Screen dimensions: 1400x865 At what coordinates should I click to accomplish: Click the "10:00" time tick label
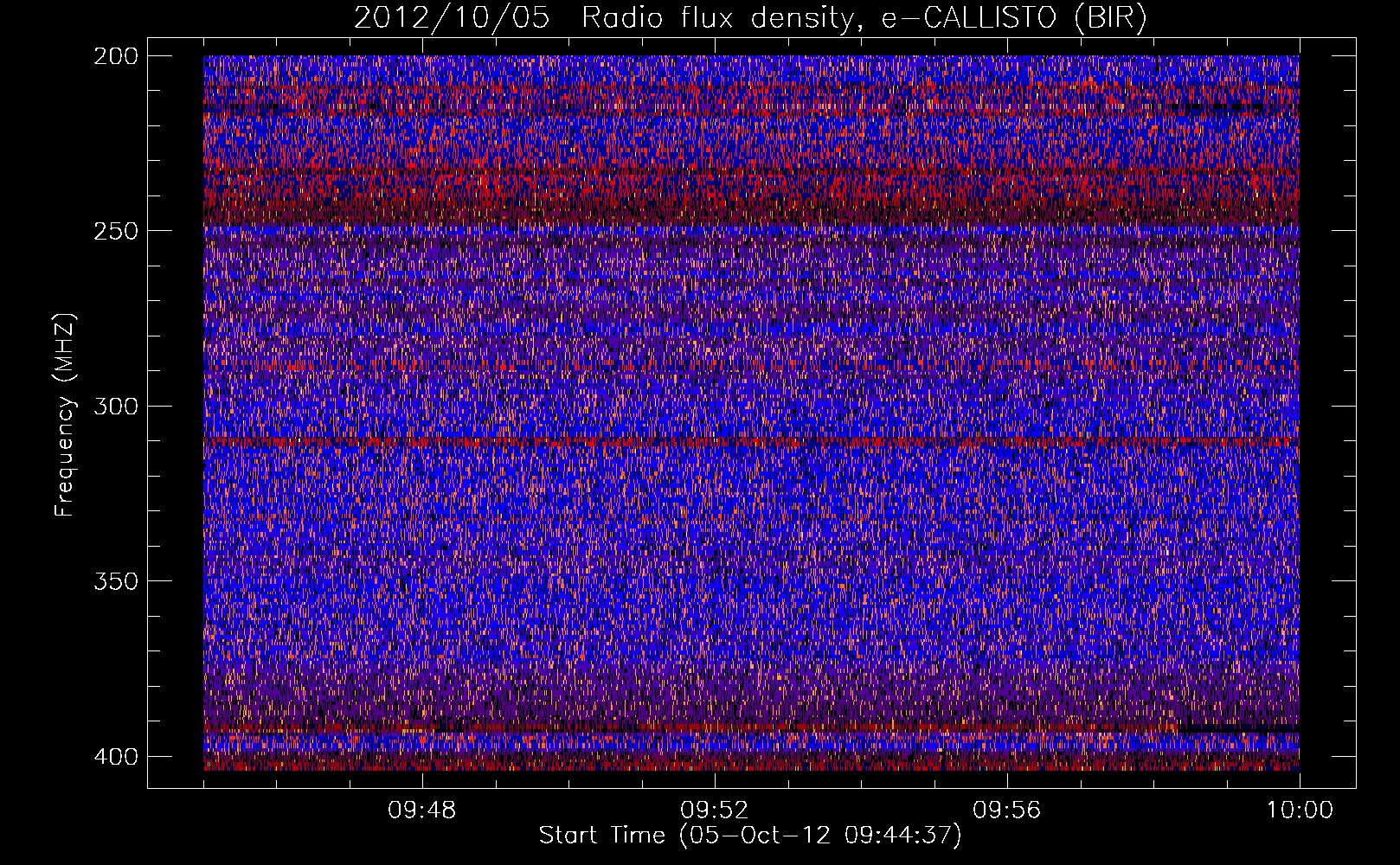coord(1300,811)
